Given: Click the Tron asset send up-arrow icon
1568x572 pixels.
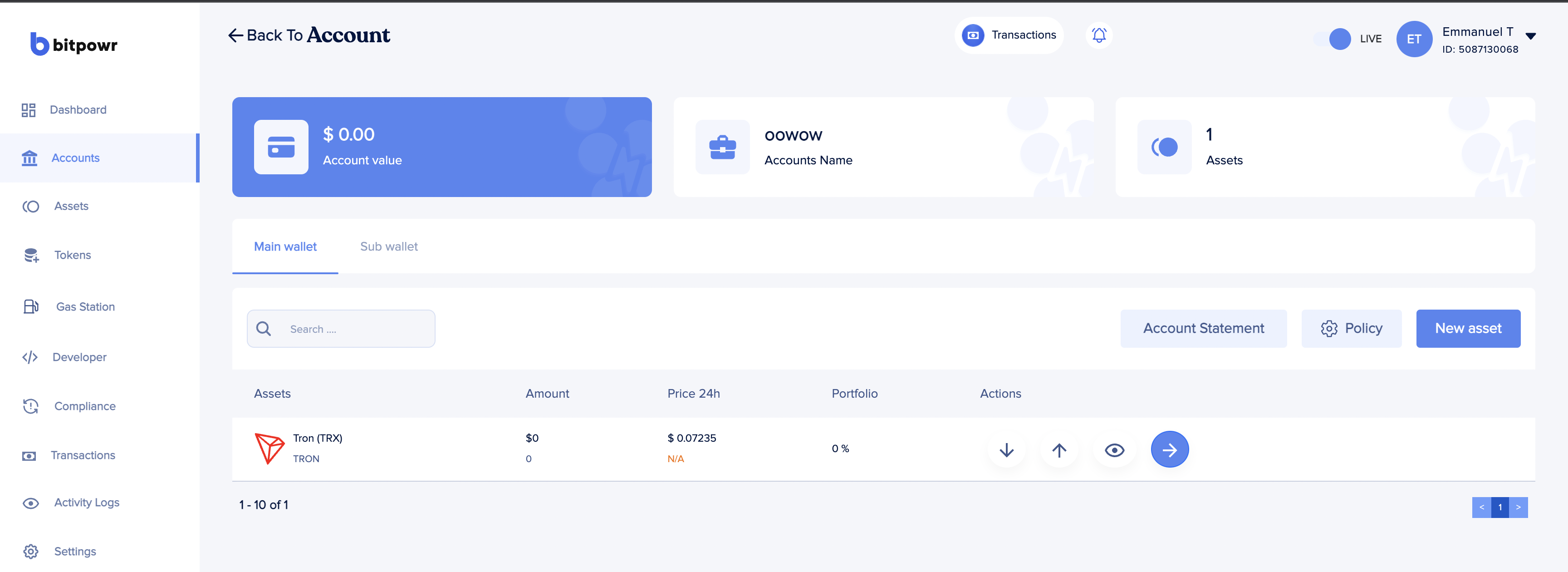Looking at the screenshot, I should 1059,450.
